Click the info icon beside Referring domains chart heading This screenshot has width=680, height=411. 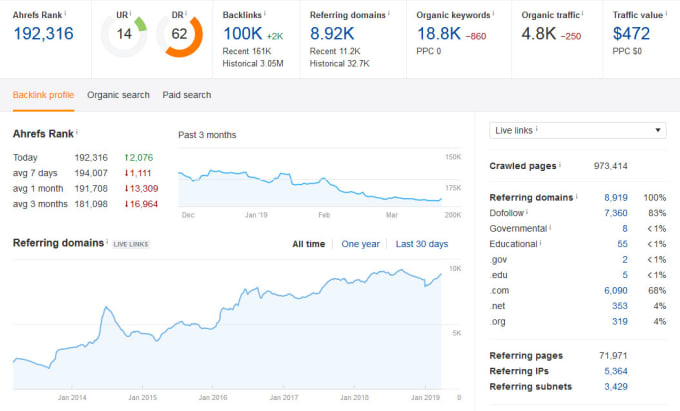(x=107, y=241)
